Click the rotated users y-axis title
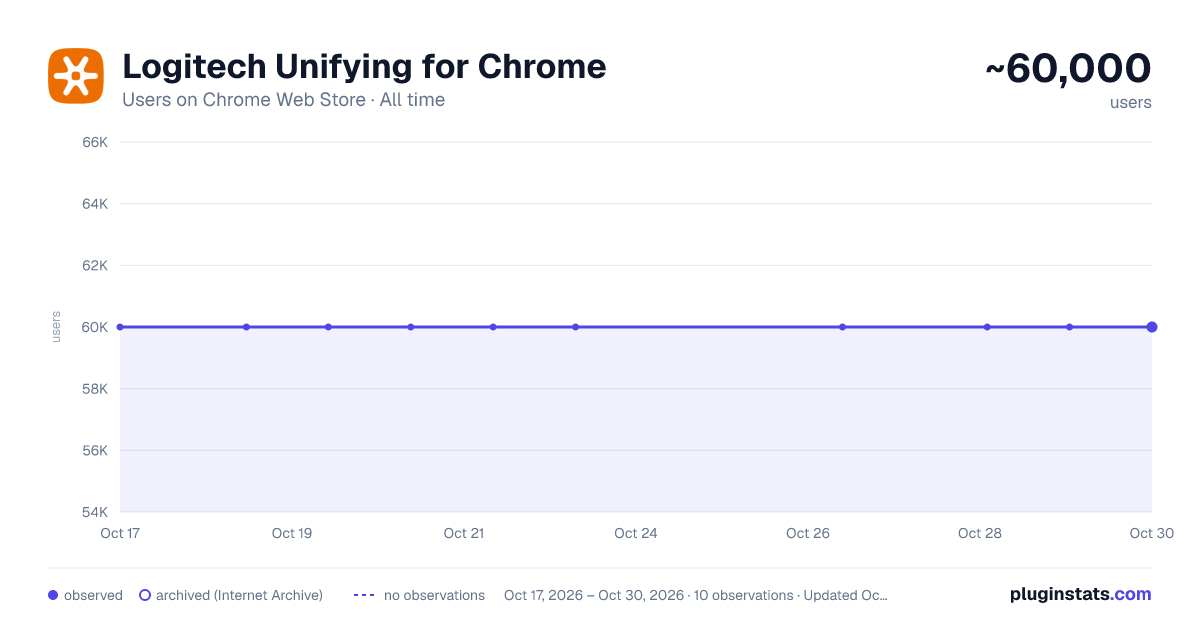 point(56,327)
